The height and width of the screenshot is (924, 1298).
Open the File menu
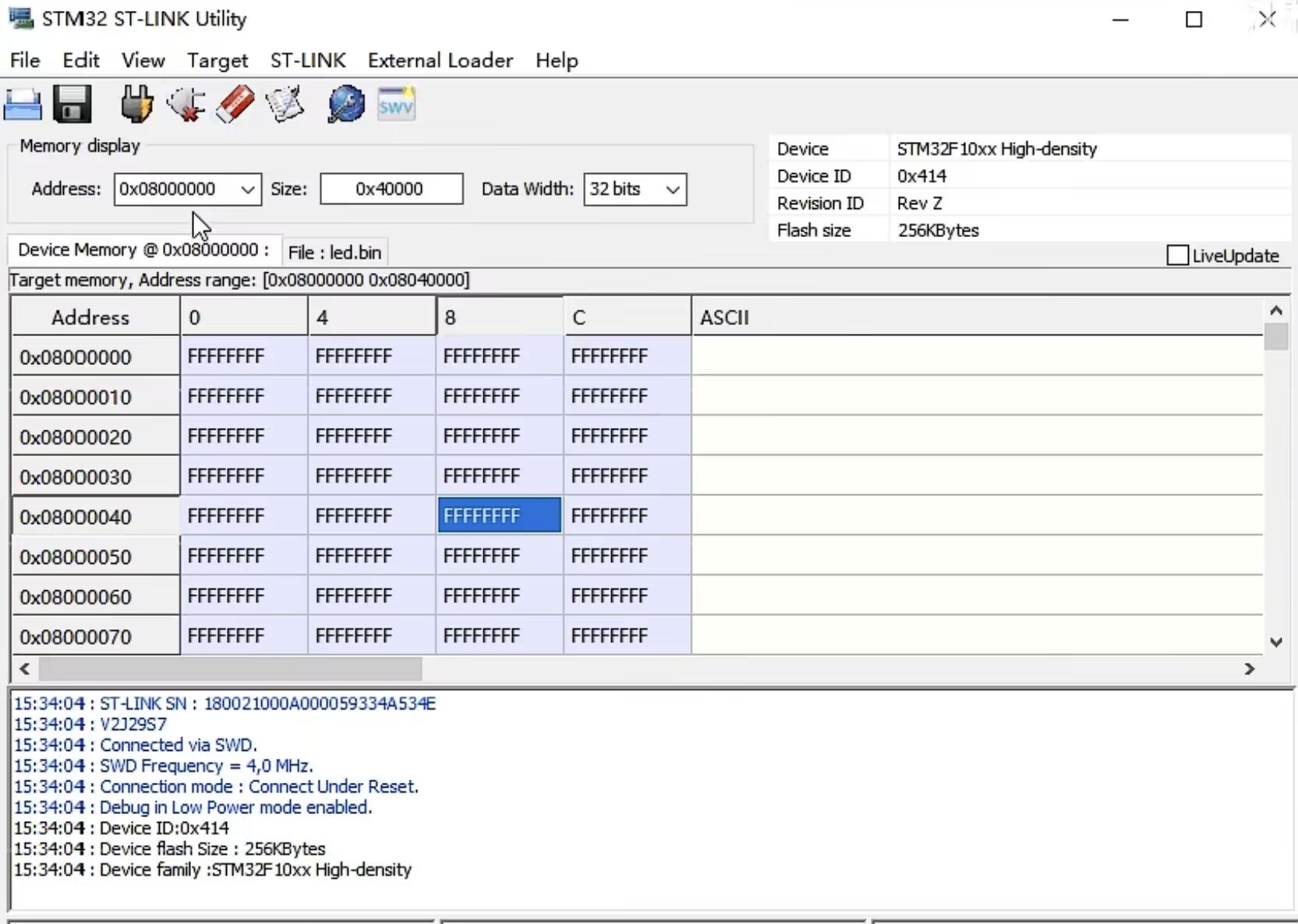25,60
